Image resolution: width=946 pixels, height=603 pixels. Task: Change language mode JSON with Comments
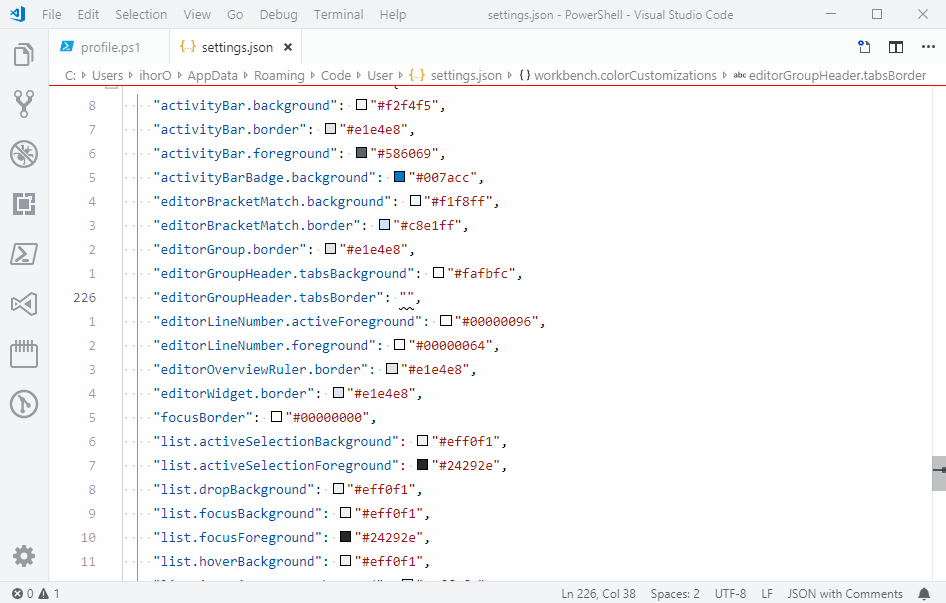(x=845, y=593)
